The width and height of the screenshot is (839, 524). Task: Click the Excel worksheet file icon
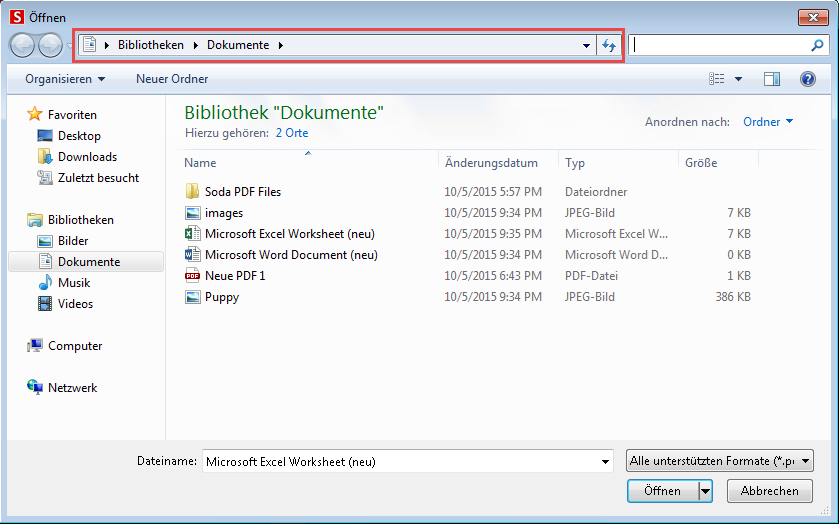click(192, 233)
